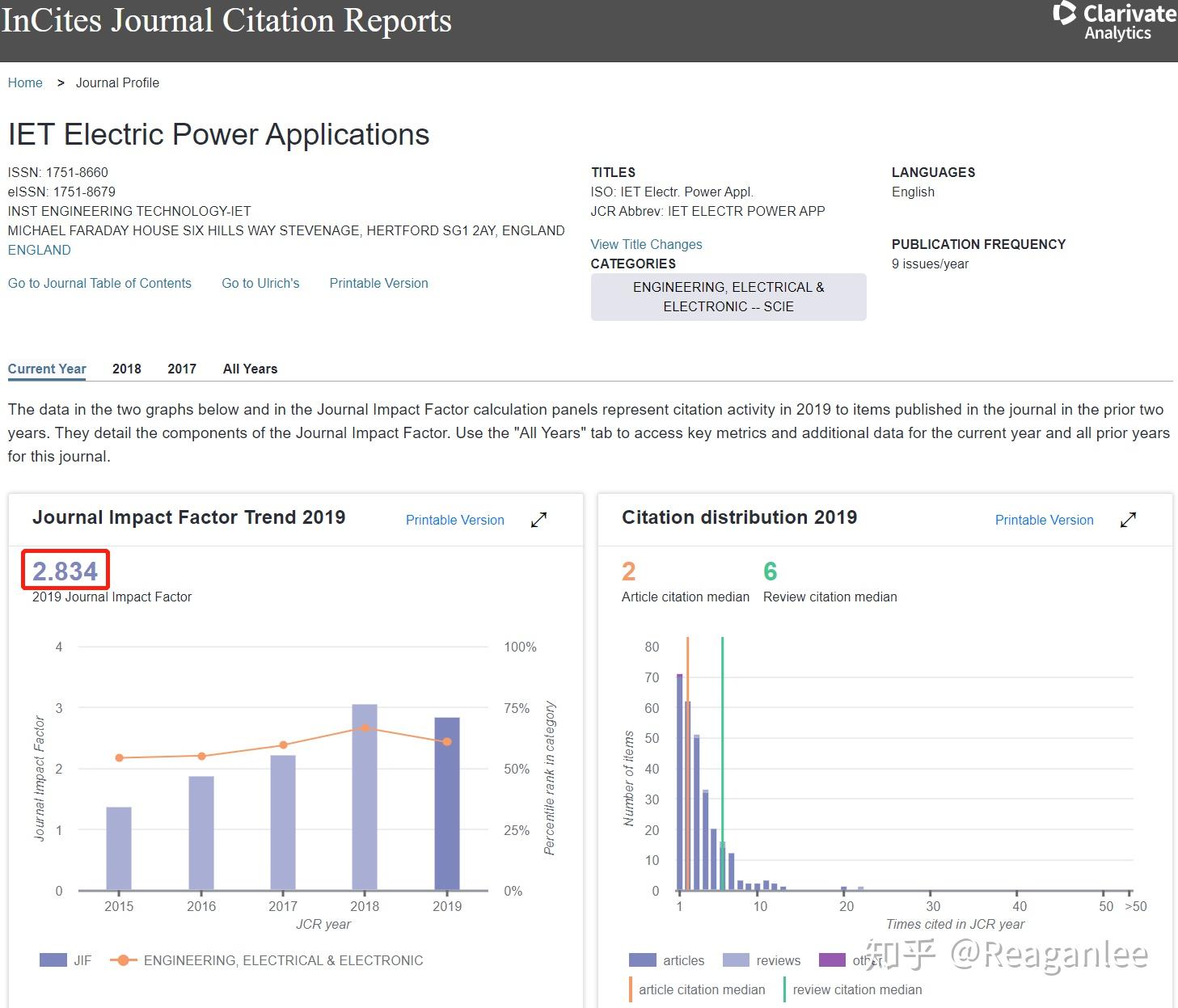The height and width of the screenshot is (1008, 1178).
Task: Click the 2018 percentile rank point on orange line
Action: pyautogui.click(x=365, y=728)
